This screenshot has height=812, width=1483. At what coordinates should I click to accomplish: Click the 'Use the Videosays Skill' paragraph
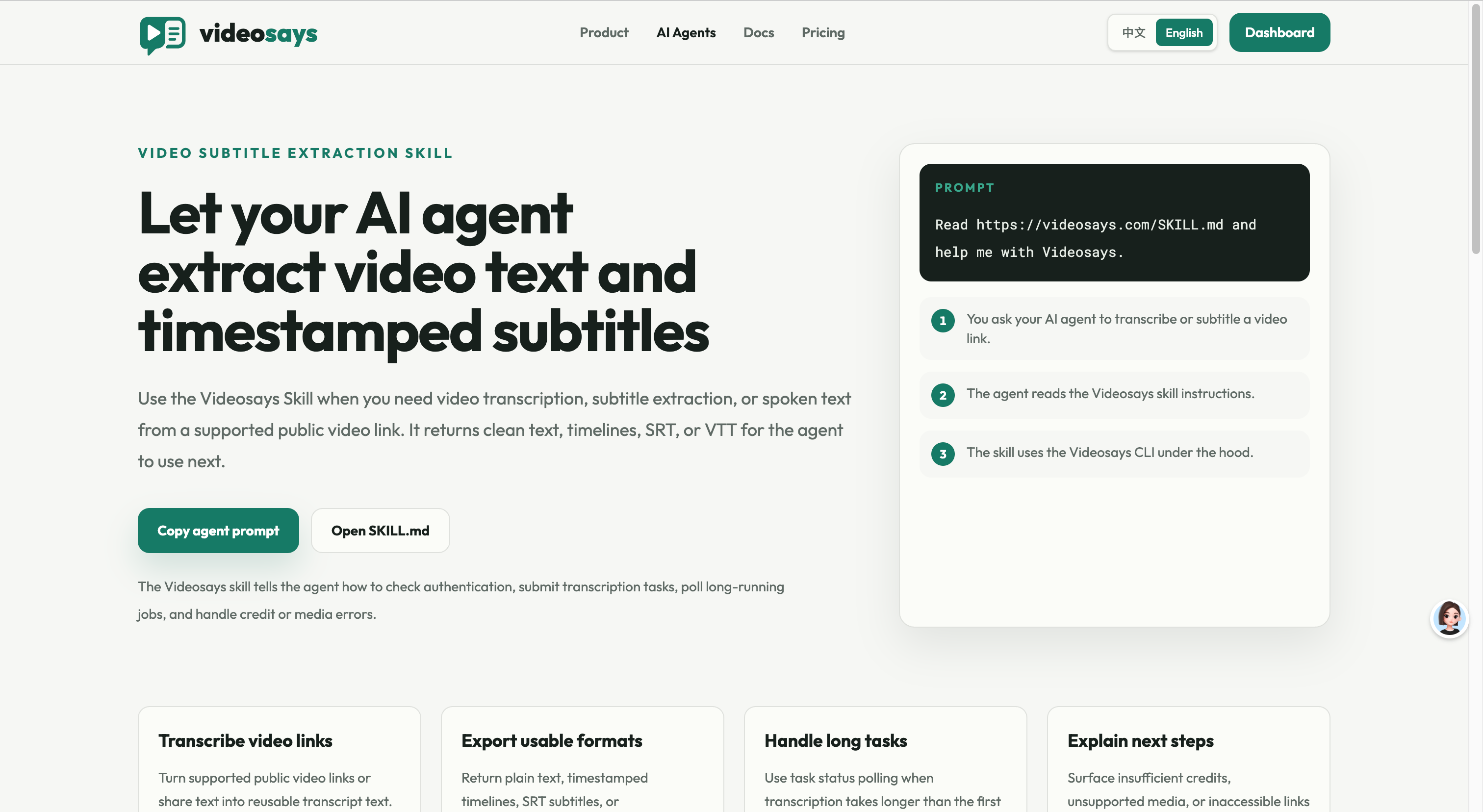494,430
